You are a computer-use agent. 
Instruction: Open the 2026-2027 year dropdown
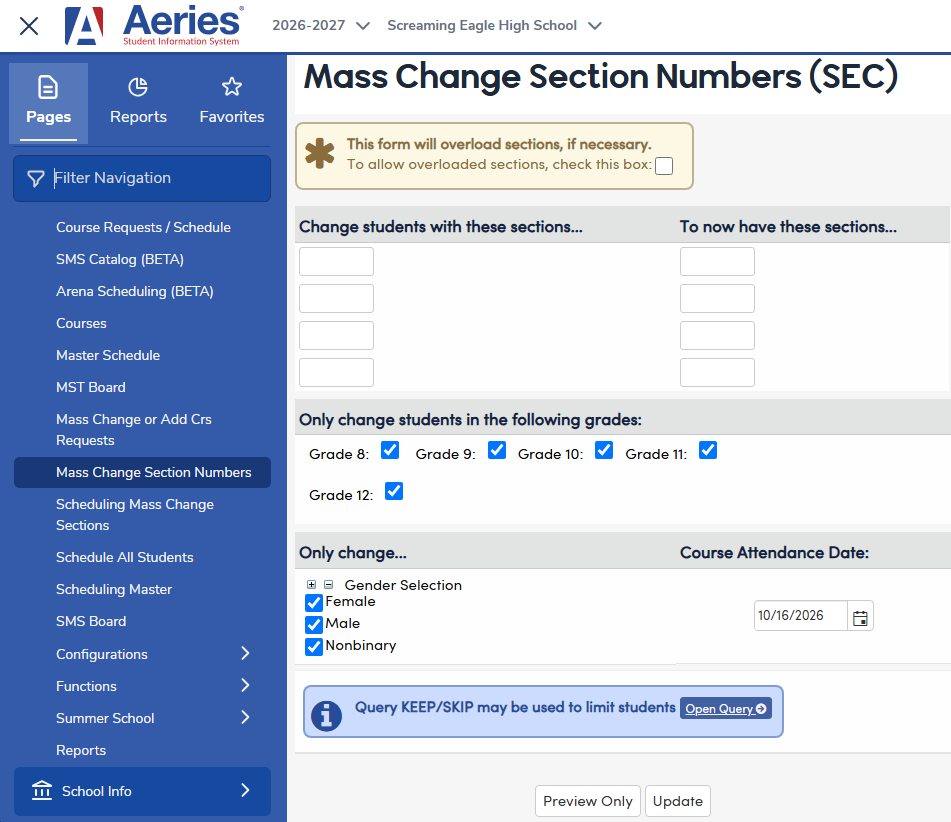pos(321,25)
